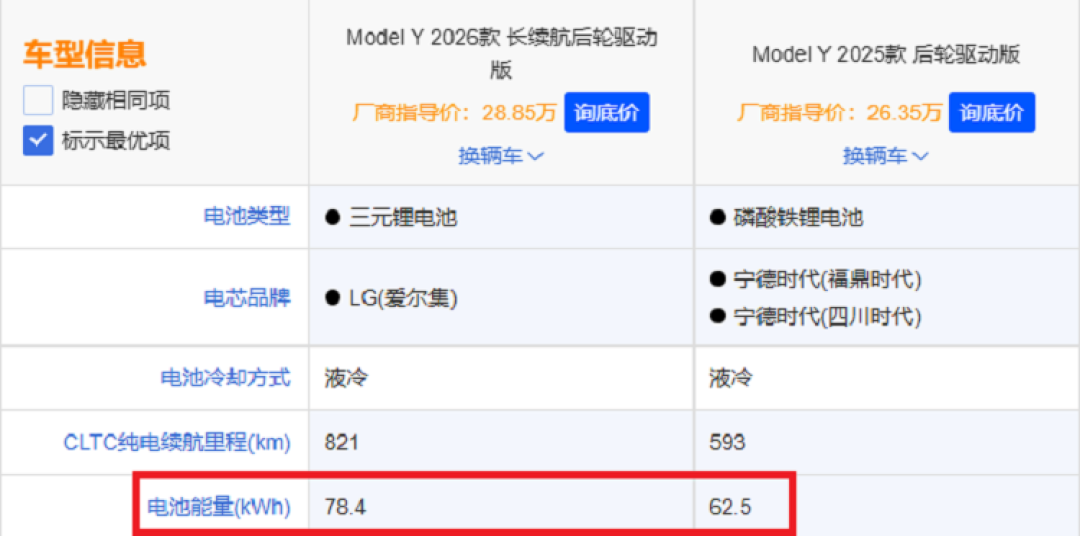Click the 78.4 battery energy value

[x=345, y=508]
